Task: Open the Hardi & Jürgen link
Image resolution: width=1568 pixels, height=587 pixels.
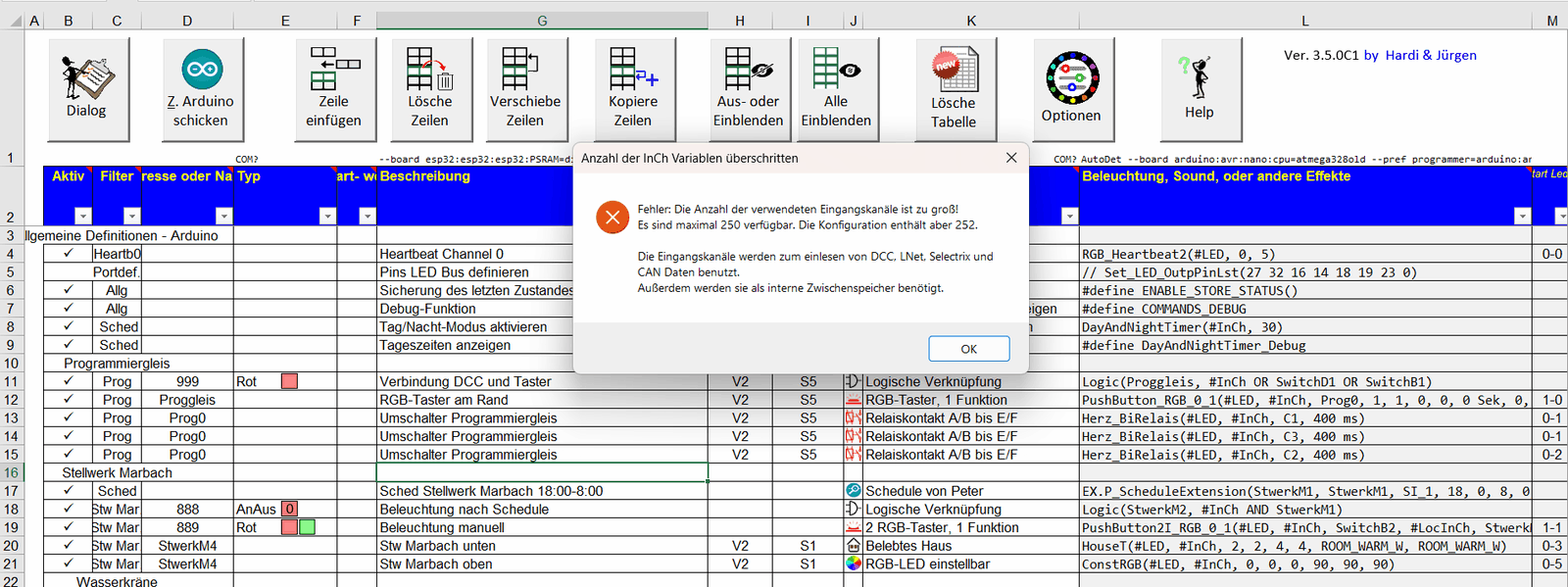Action: coord(1431,56)
